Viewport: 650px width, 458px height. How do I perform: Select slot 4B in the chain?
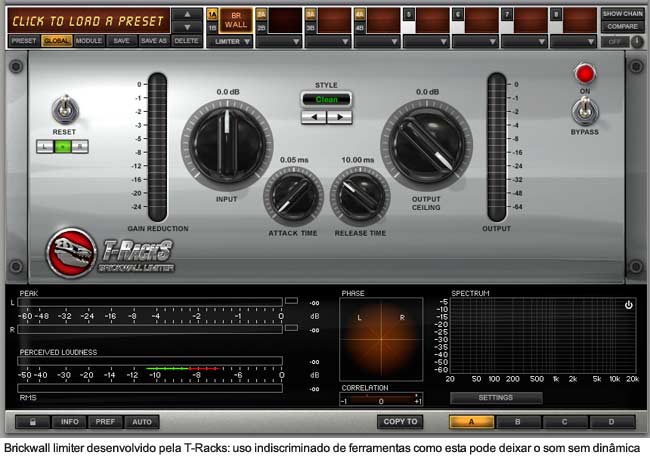coord(360,28)
